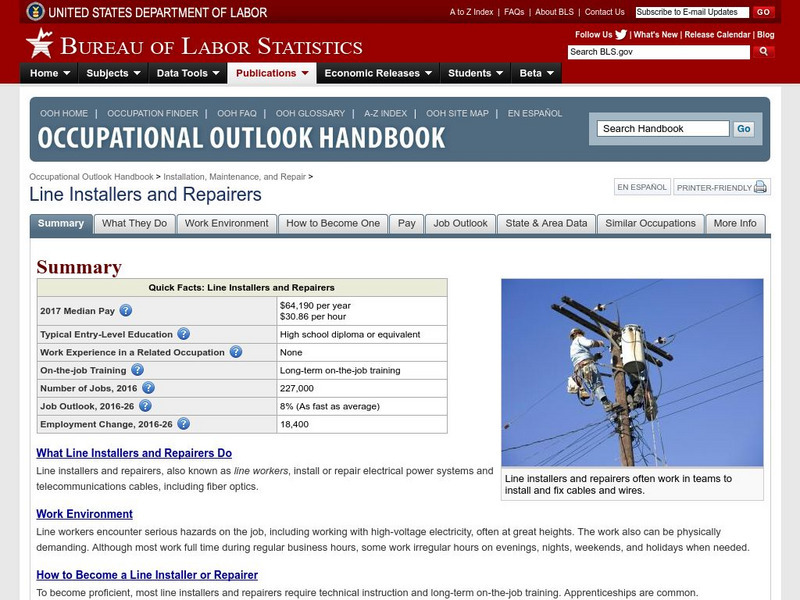Open the About BLS link
Screen dimensions: 800x600
click(554, 12)
